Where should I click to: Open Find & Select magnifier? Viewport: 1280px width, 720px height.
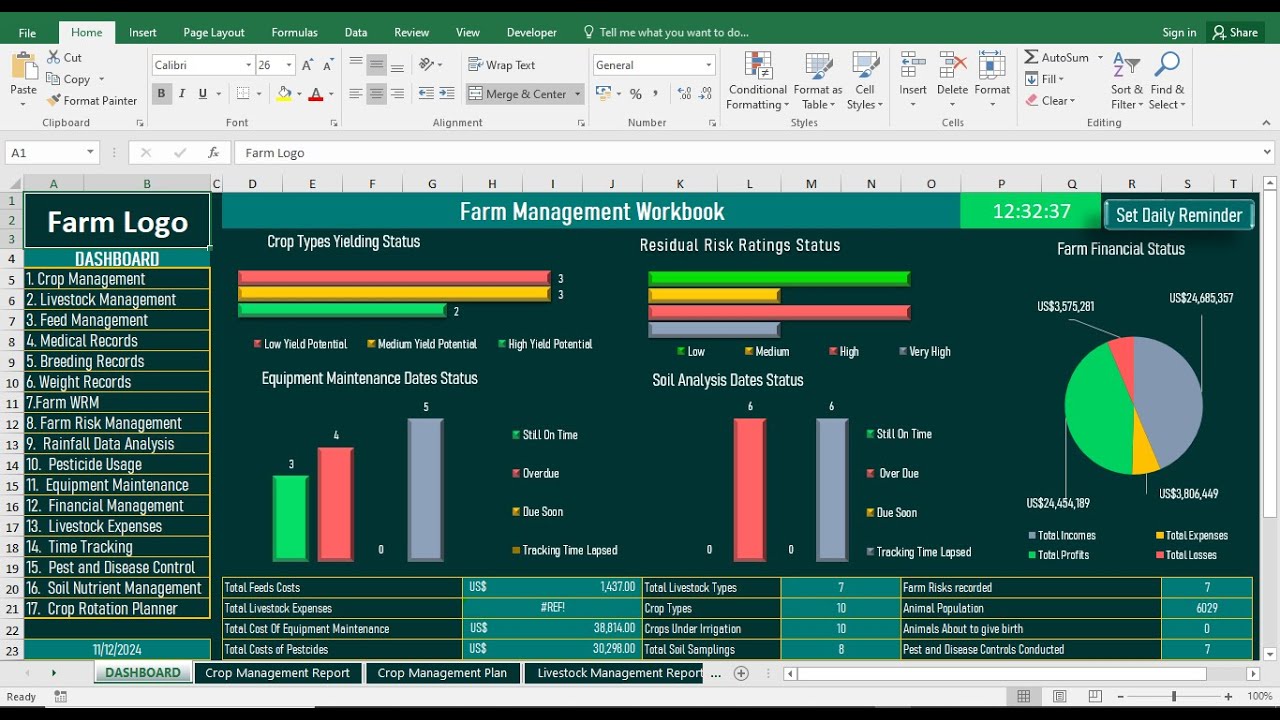(1167, 81)
